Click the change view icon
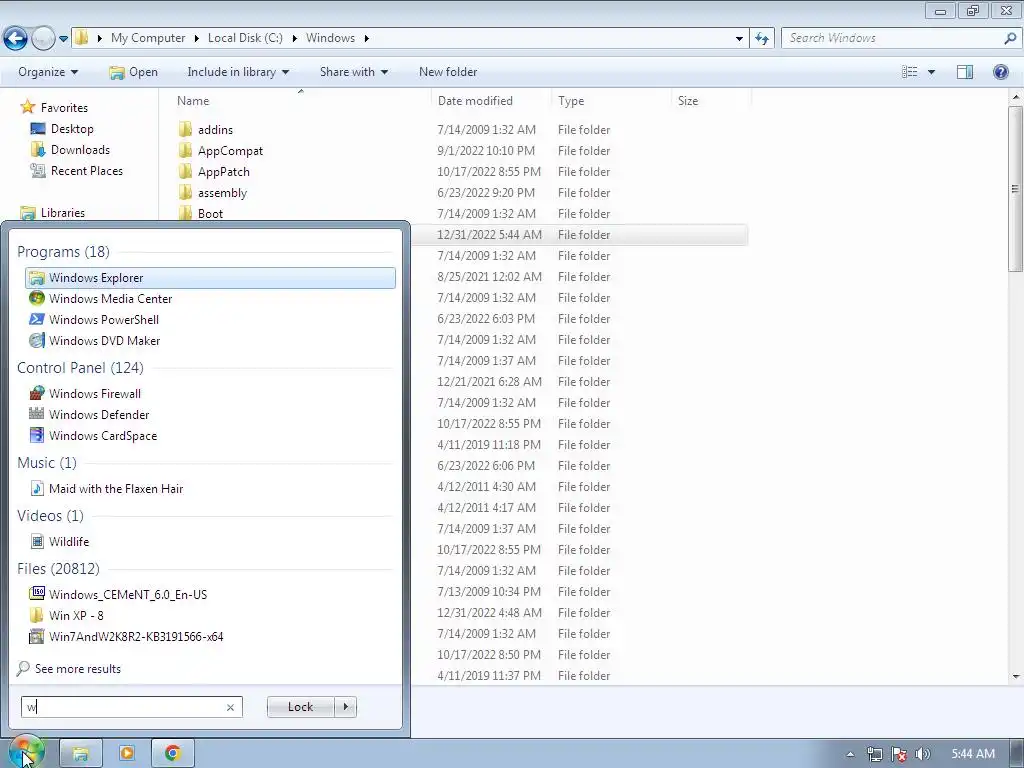This screenshot has height=768, width=1024. pos(909,72)
